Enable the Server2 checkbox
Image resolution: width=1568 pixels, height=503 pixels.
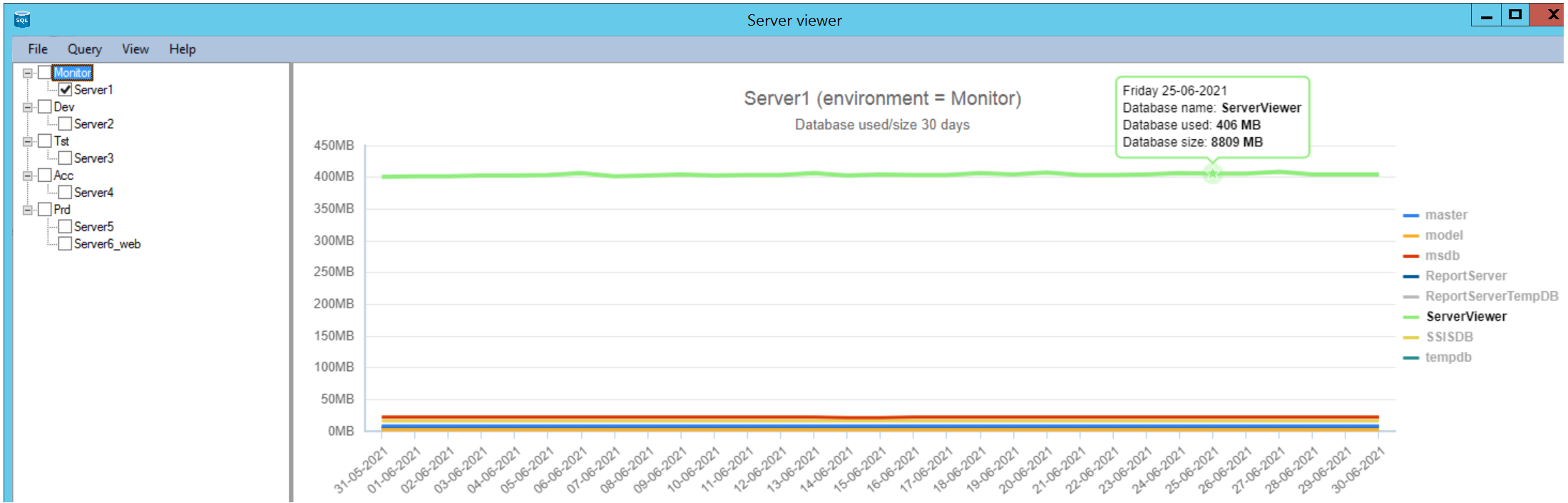65,124
